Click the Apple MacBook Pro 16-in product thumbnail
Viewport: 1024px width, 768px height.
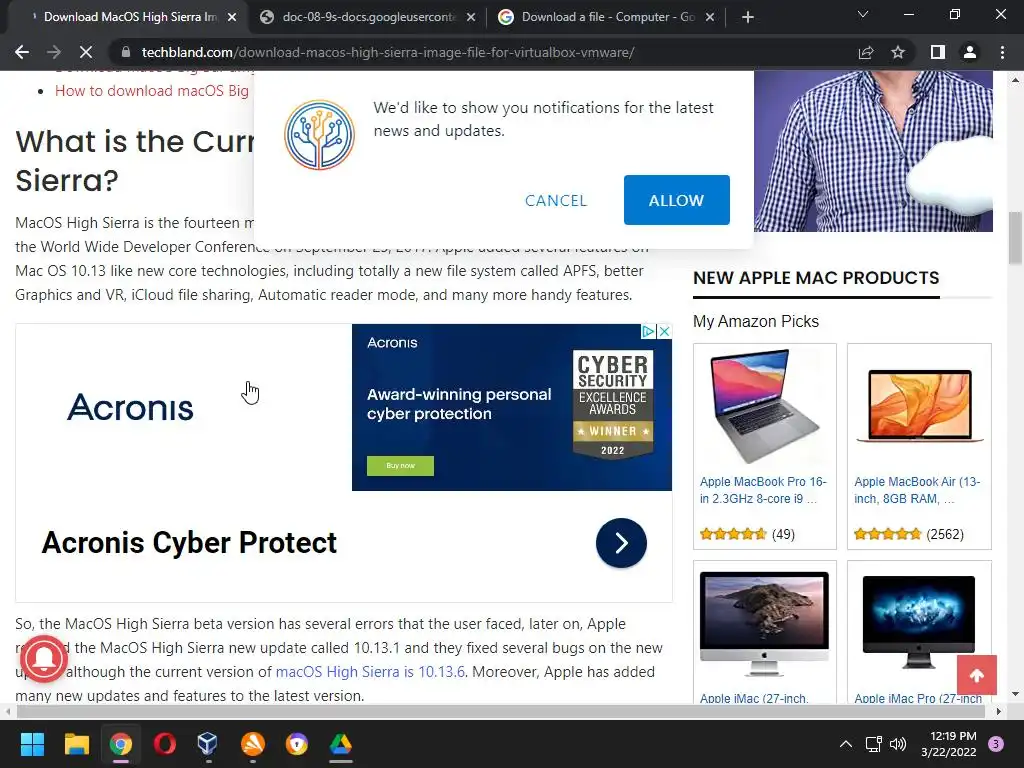point(765,406)
